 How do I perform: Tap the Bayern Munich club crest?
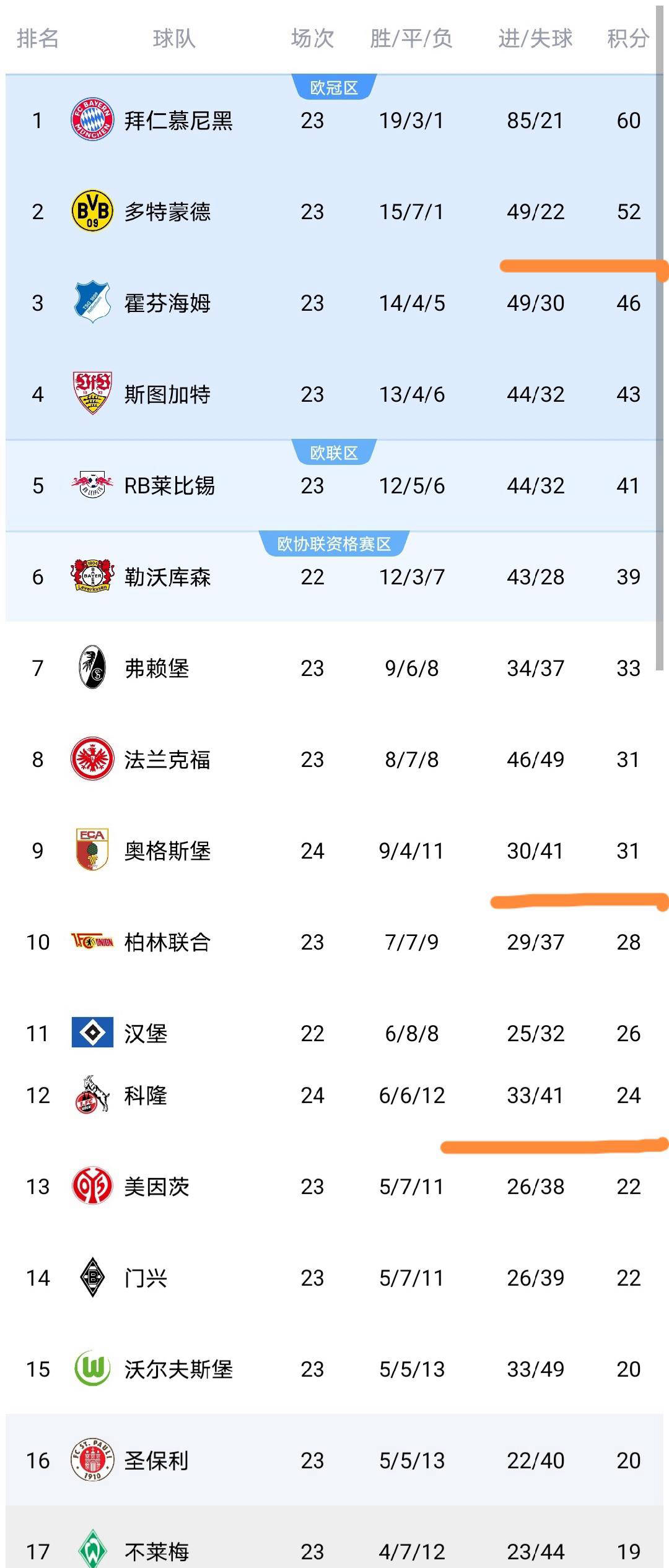92,119
